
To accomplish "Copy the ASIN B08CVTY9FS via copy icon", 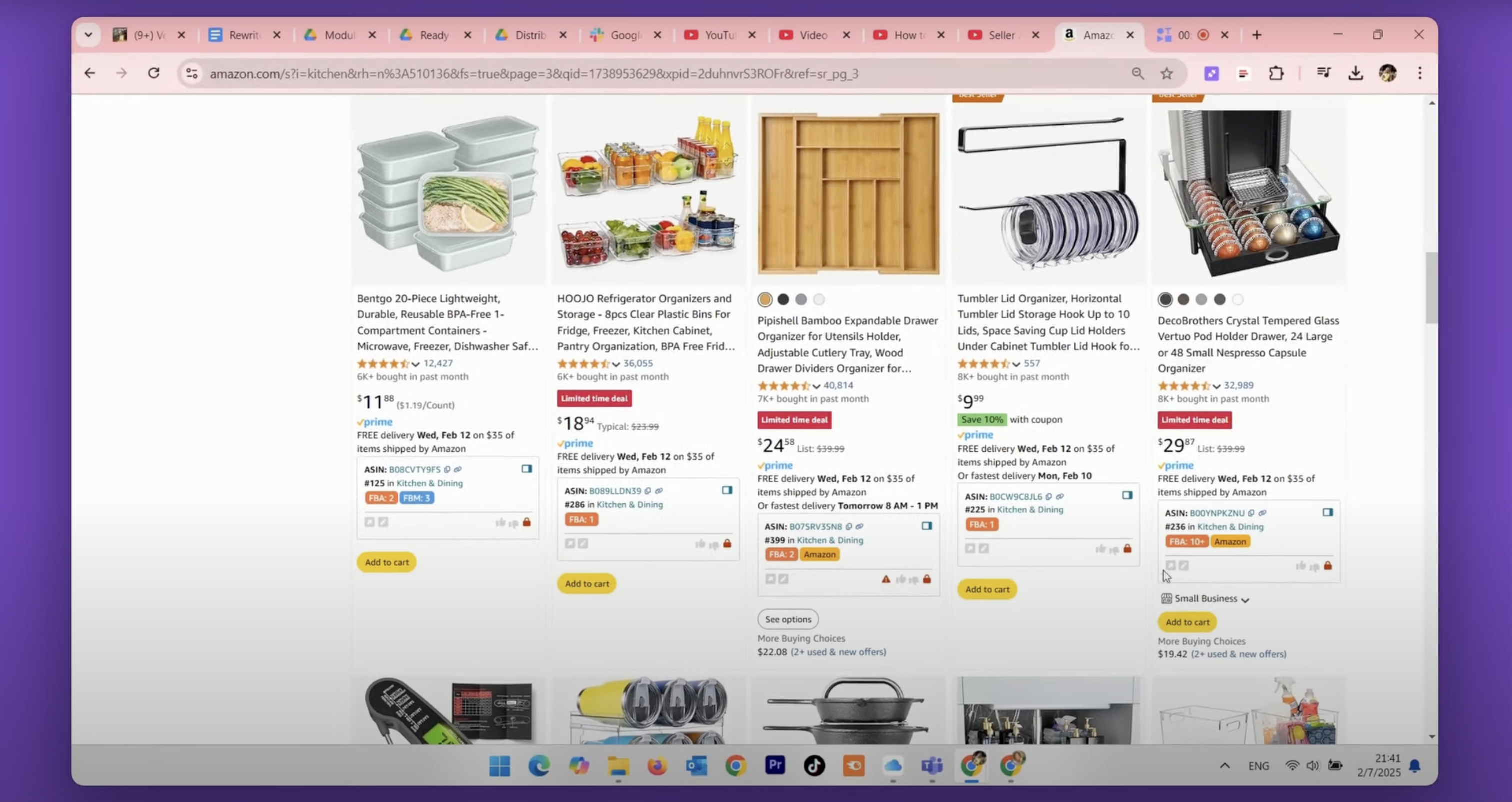I will (447, 469).
